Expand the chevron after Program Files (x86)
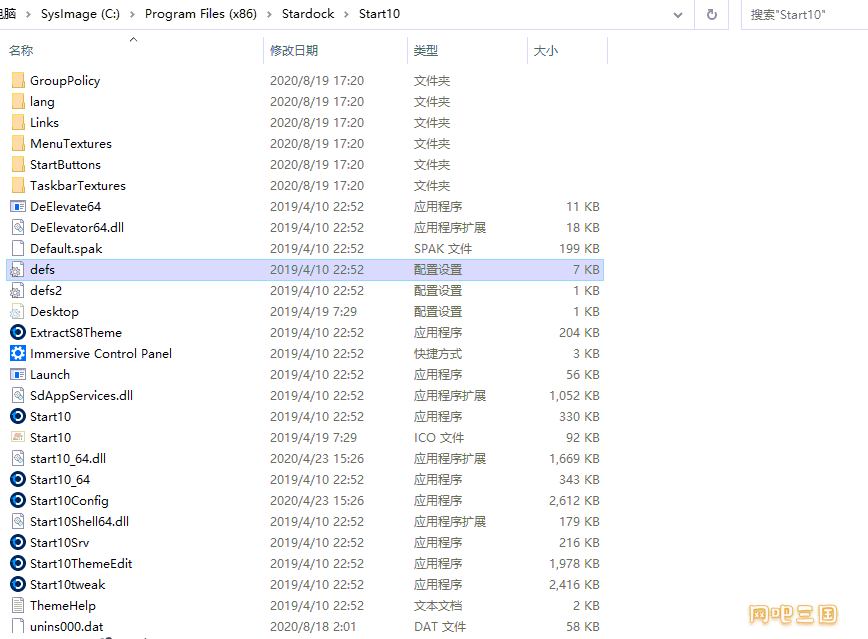Image resolution: width=868 pixels, height=639 pixels. pos(270,14)
